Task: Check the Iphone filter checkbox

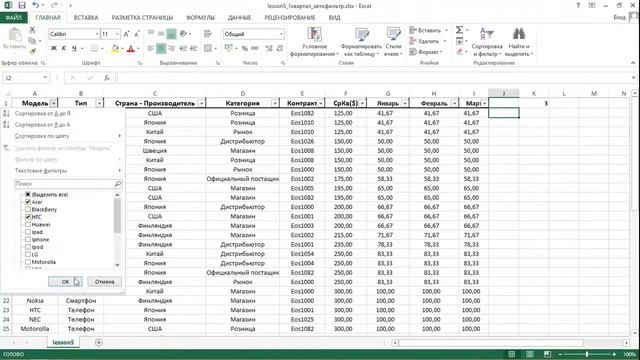Action: click(28, 239)
